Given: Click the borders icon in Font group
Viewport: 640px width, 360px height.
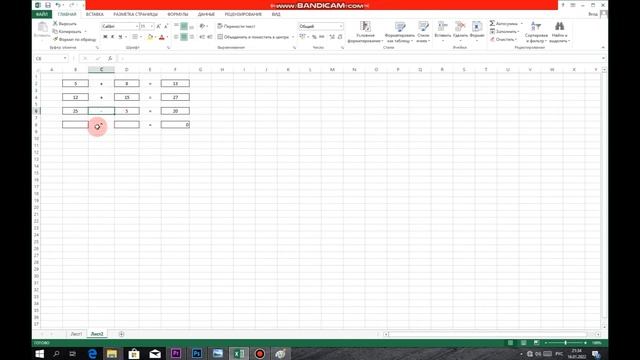Looking at the screenshot, I should [135, 37].
